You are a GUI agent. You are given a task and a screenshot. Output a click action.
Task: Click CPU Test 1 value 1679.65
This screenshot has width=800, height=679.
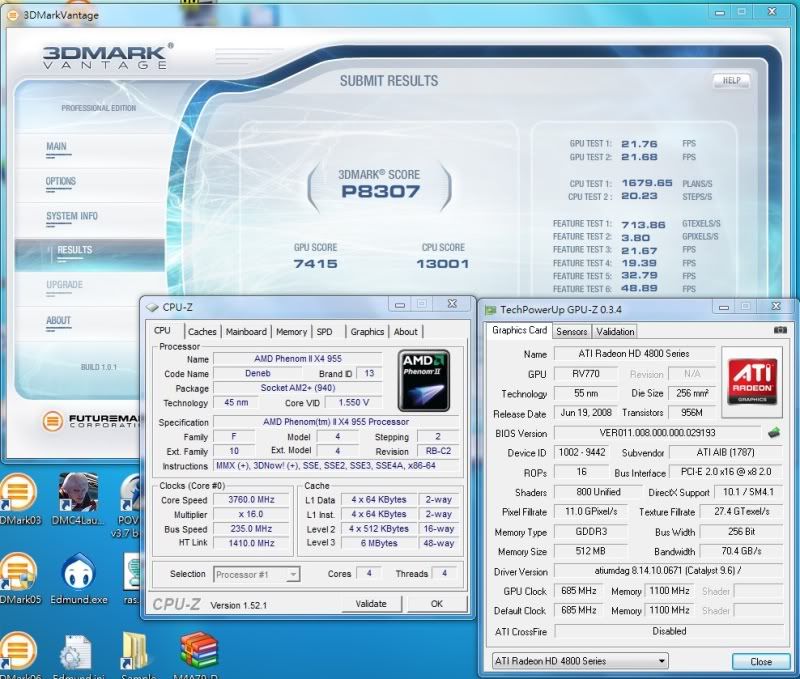pyautogui.click(x=647, y=183)
